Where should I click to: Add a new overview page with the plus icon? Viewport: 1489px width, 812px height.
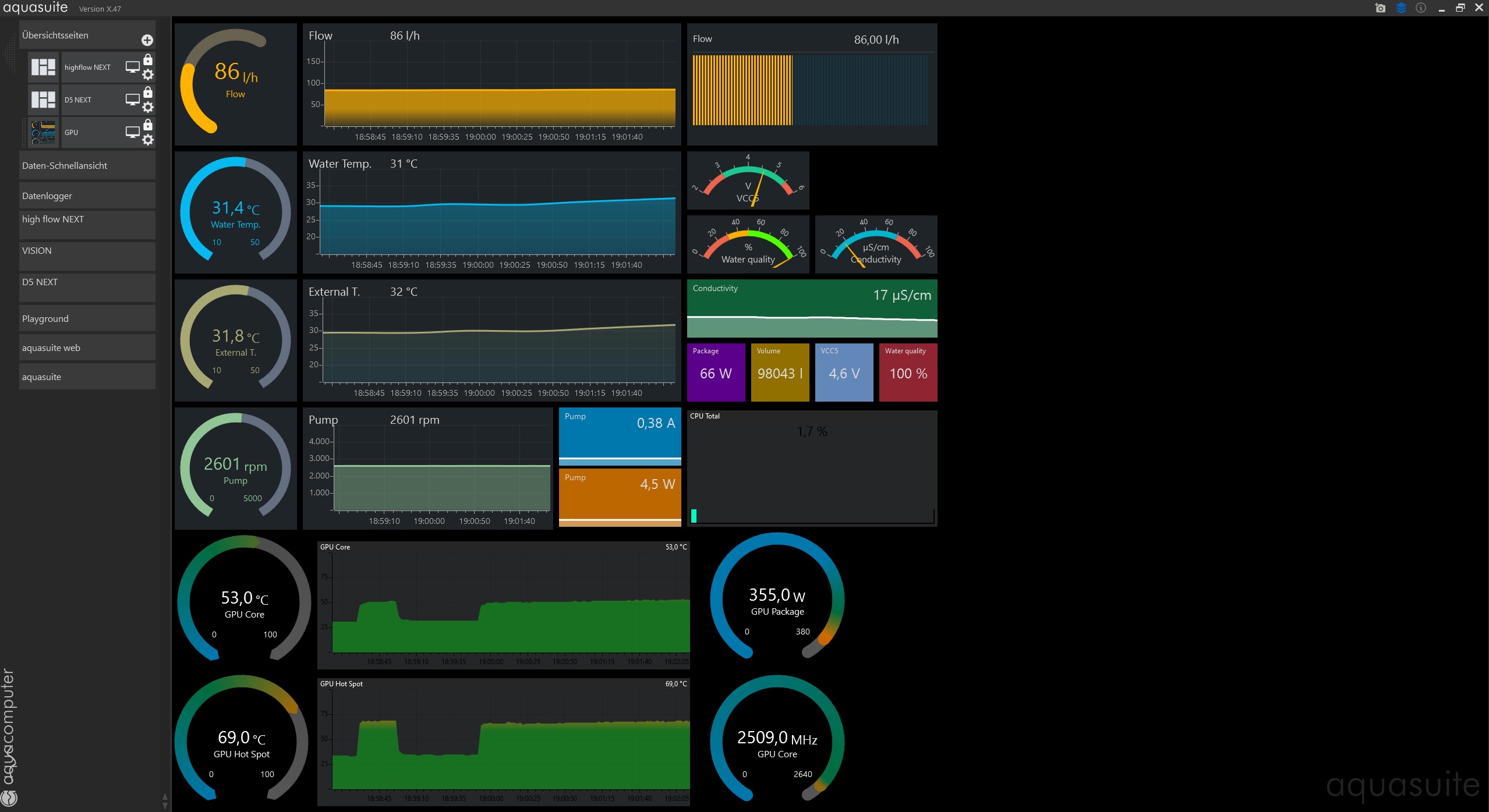tap(147, 40)
